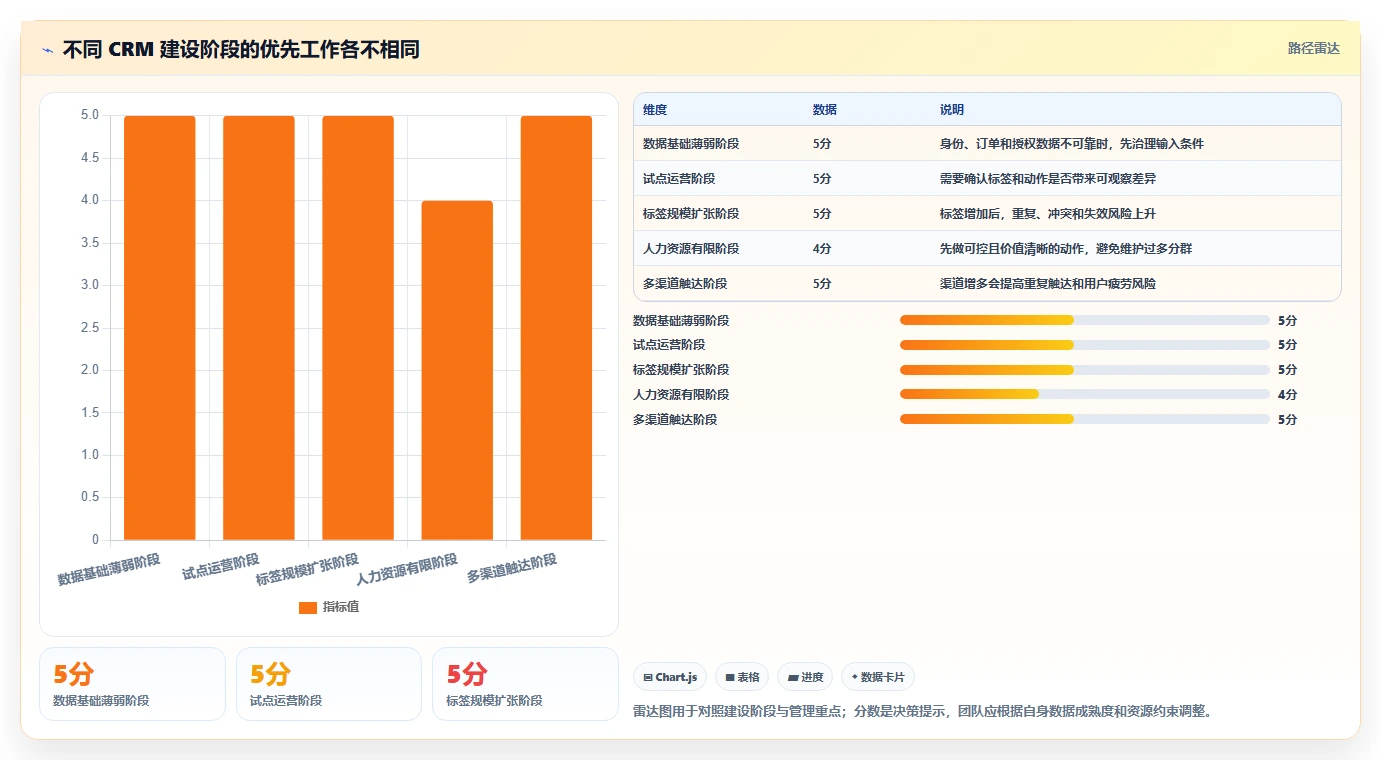Click the 多渠道触达阶段 progress bar
Screen dimensions: 1381x760
tap(1085, 419)
